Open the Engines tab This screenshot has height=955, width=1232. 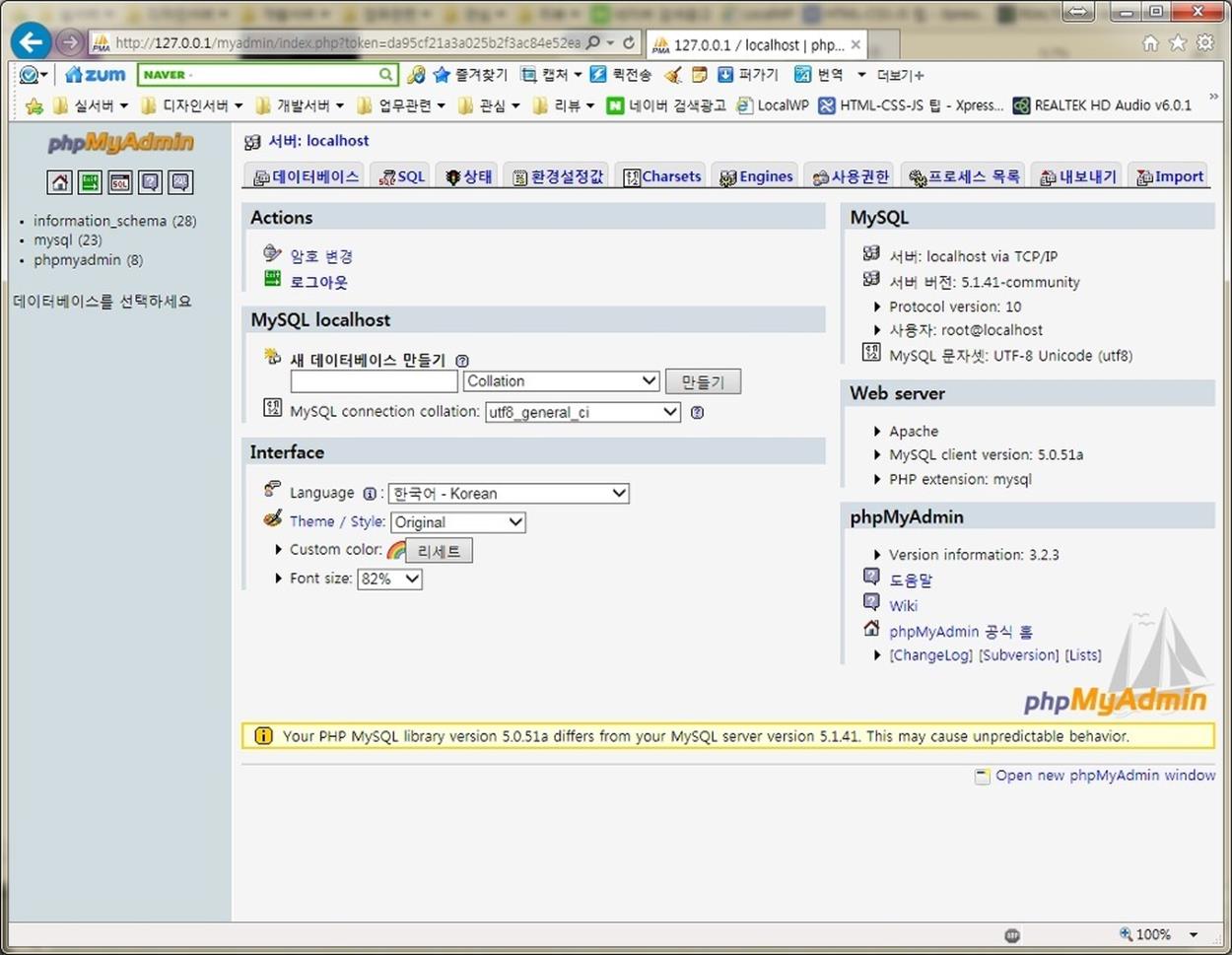point(756,176)
